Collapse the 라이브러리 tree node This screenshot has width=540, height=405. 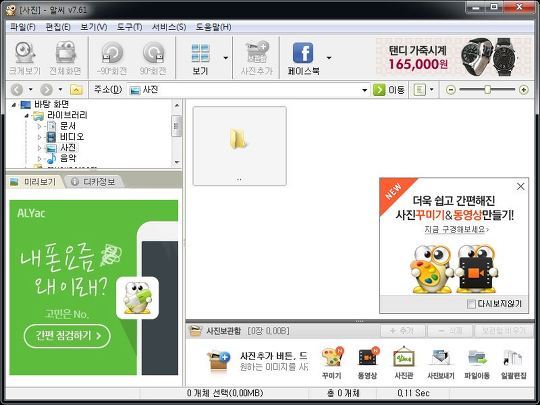[x=27, y=115]
